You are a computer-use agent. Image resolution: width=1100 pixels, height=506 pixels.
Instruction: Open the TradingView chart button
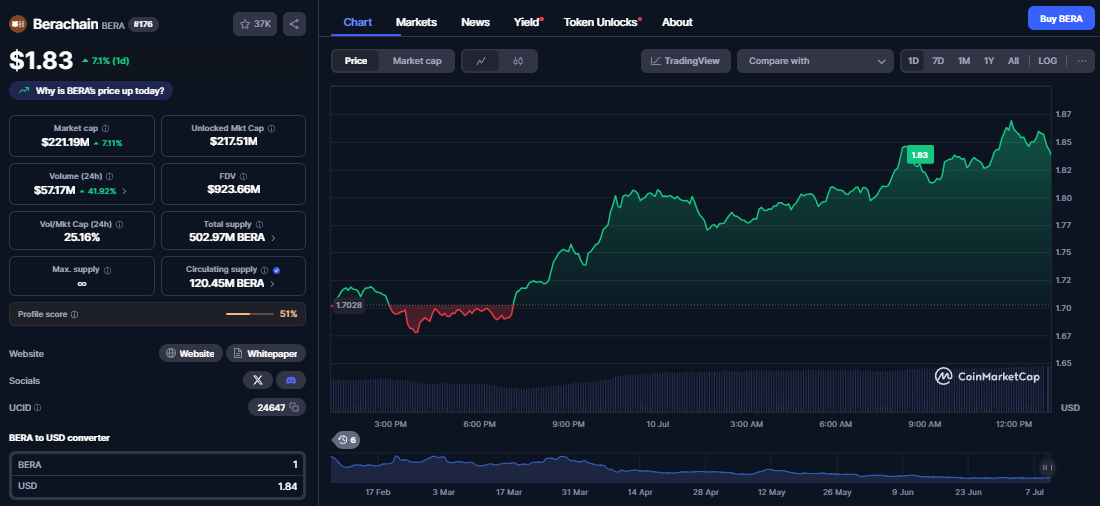(685, 61)
